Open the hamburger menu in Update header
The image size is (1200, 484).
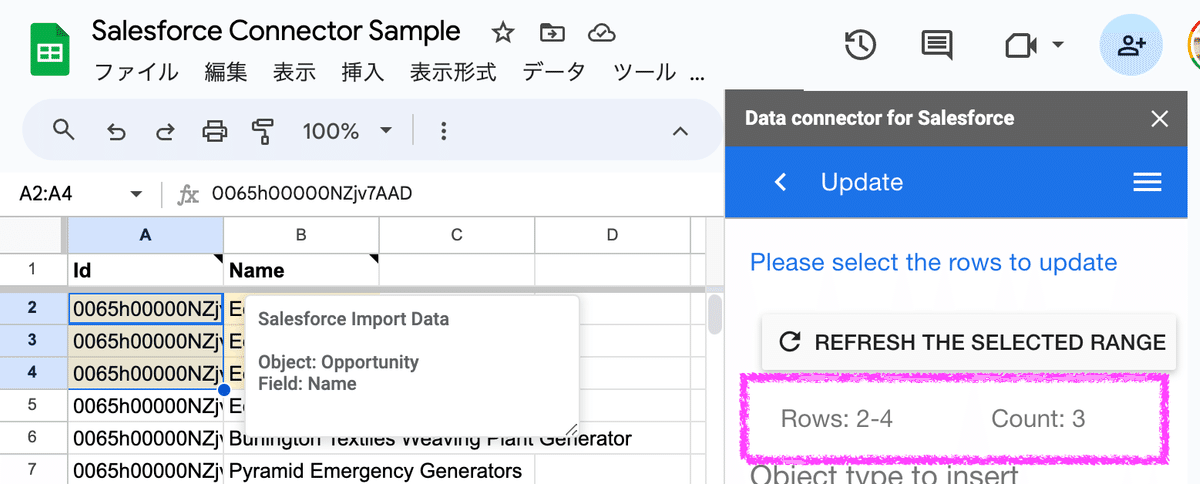(x=1147, y=182)
